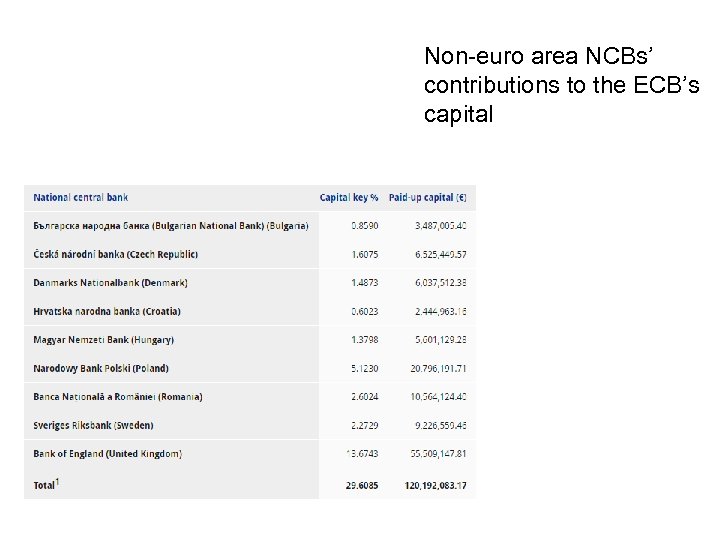Click the Romania national bank row name
Image resolution: width=720 pixels, height=540 pixels.
[x=118, y=397]
